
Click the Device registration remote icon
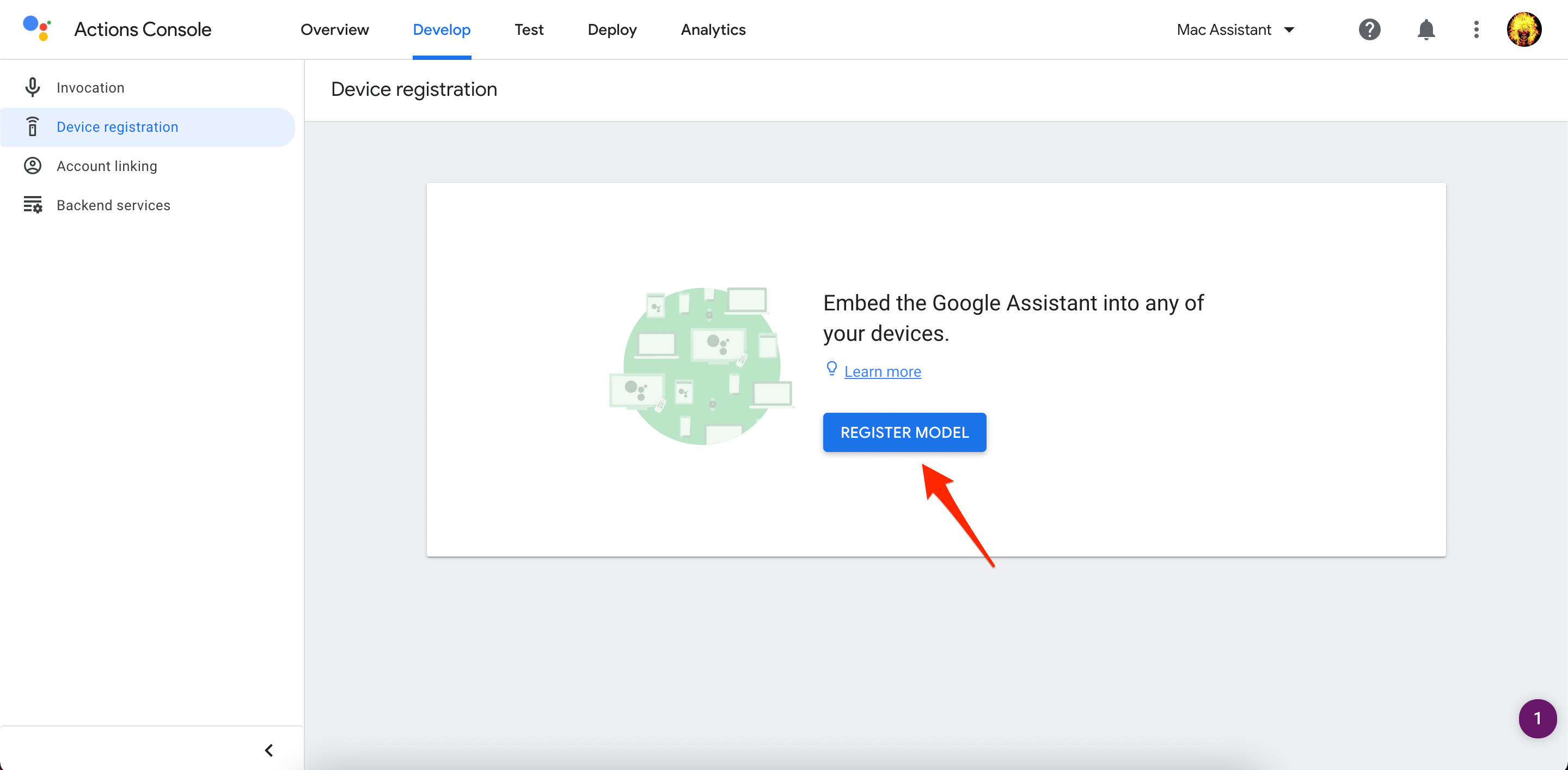tap(33, 126)
